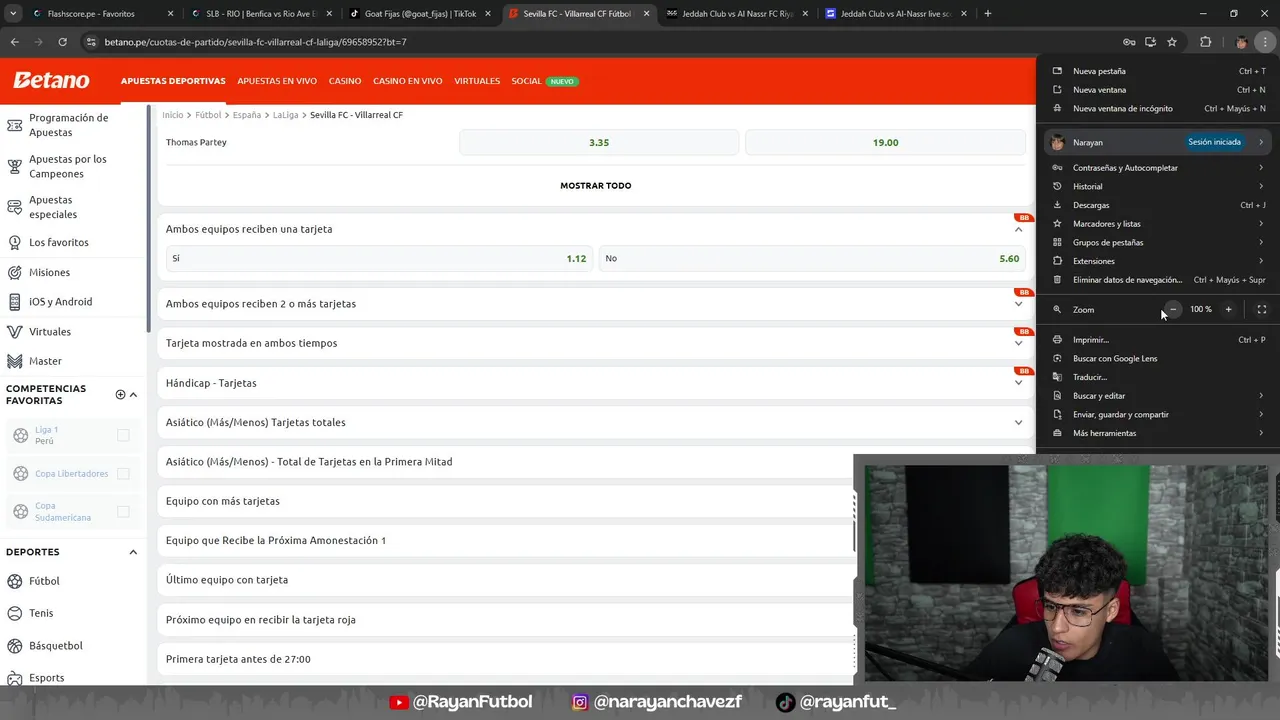
Task: Toggle Copa Sudamericana favorite checkbox
Action: pyautogui.click(x=123, y=511)
